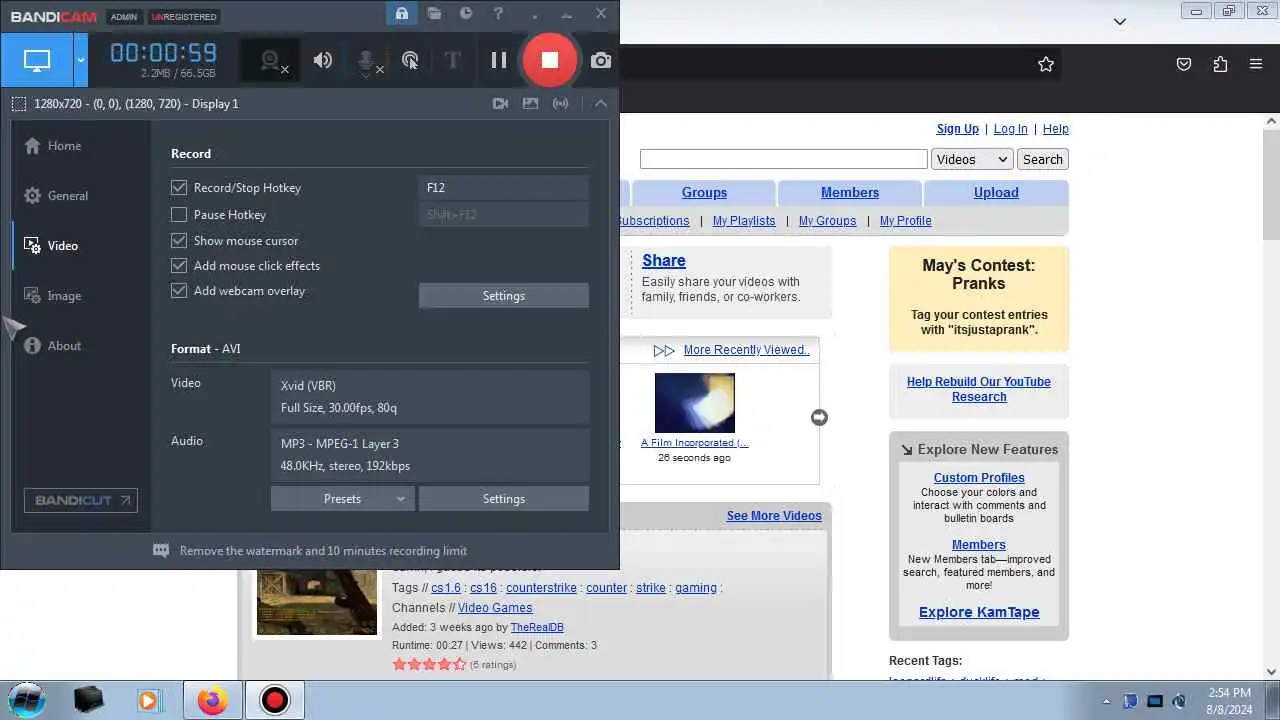Bookmark page with Firefox star icon
Viewport: 1280px width, 720px height.
1046,64
